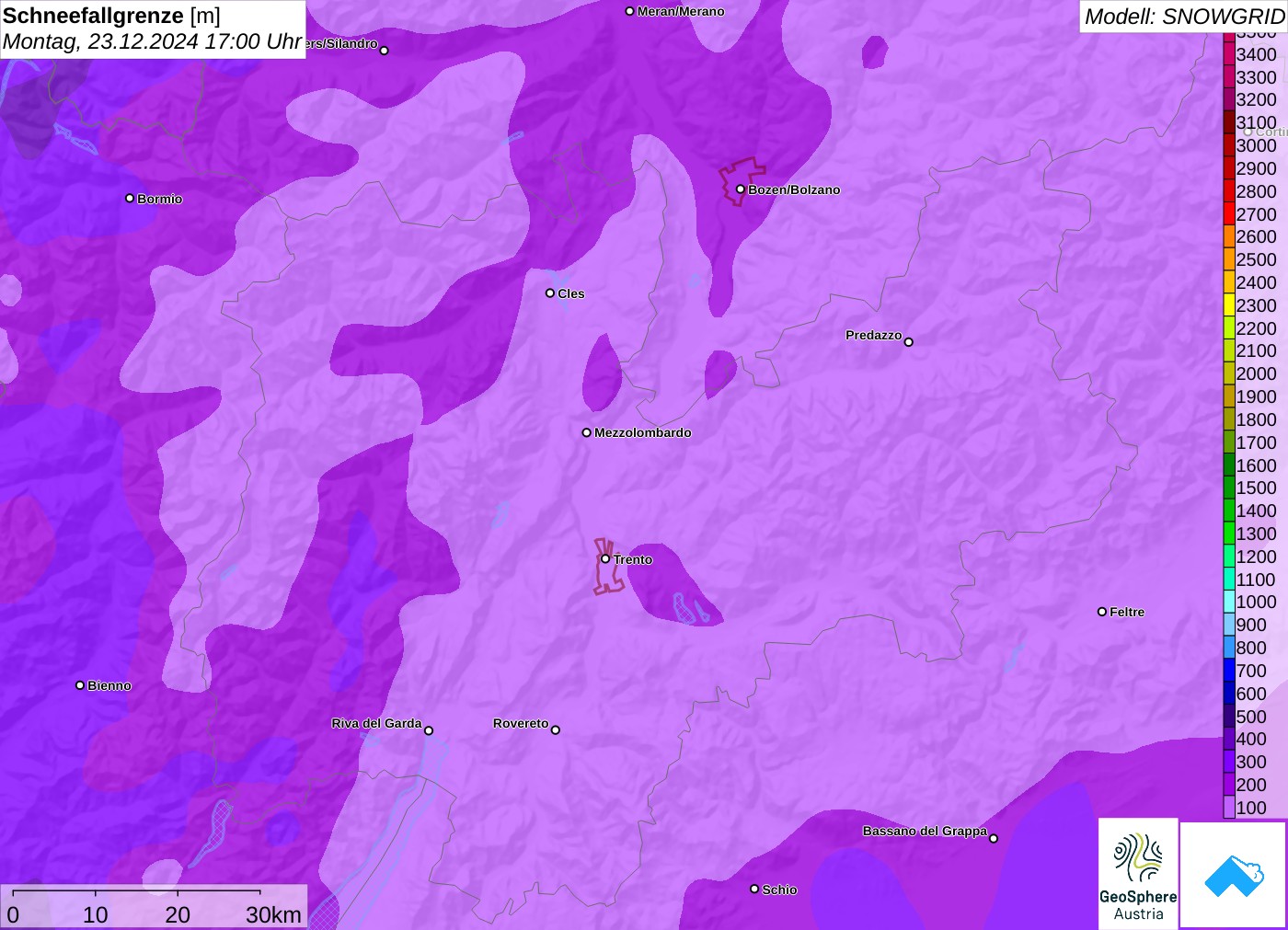1288x930 pixels.
Task: Click the Modell: SNOWGRID label
Action: 1184,17
